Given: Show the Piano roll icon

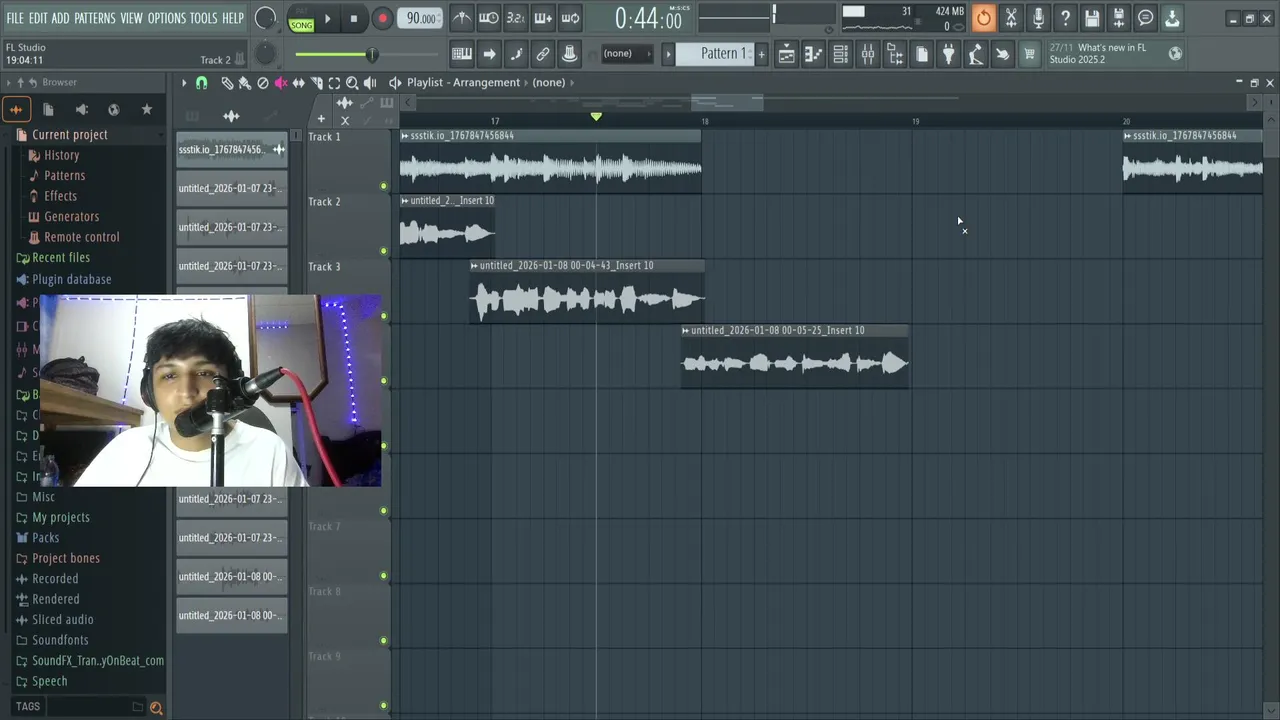Looking at the screenshot, I should coord(813,54).
